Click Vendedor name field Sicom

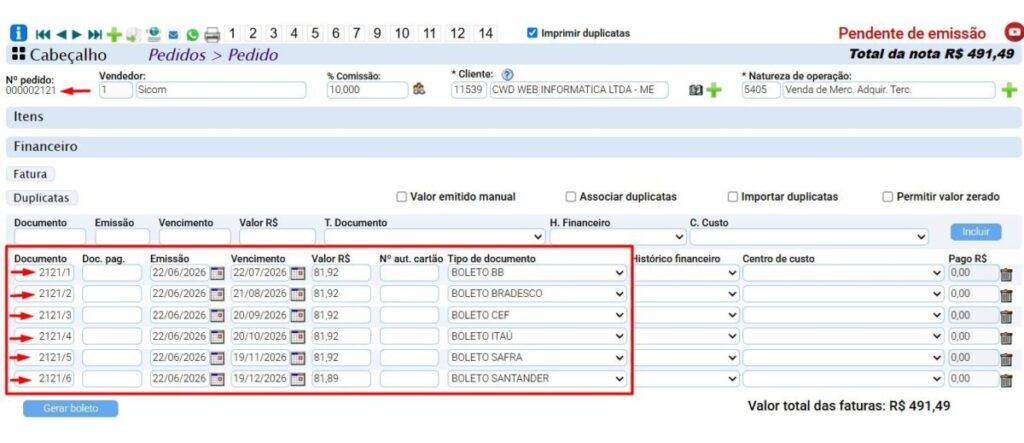(220, 90)
